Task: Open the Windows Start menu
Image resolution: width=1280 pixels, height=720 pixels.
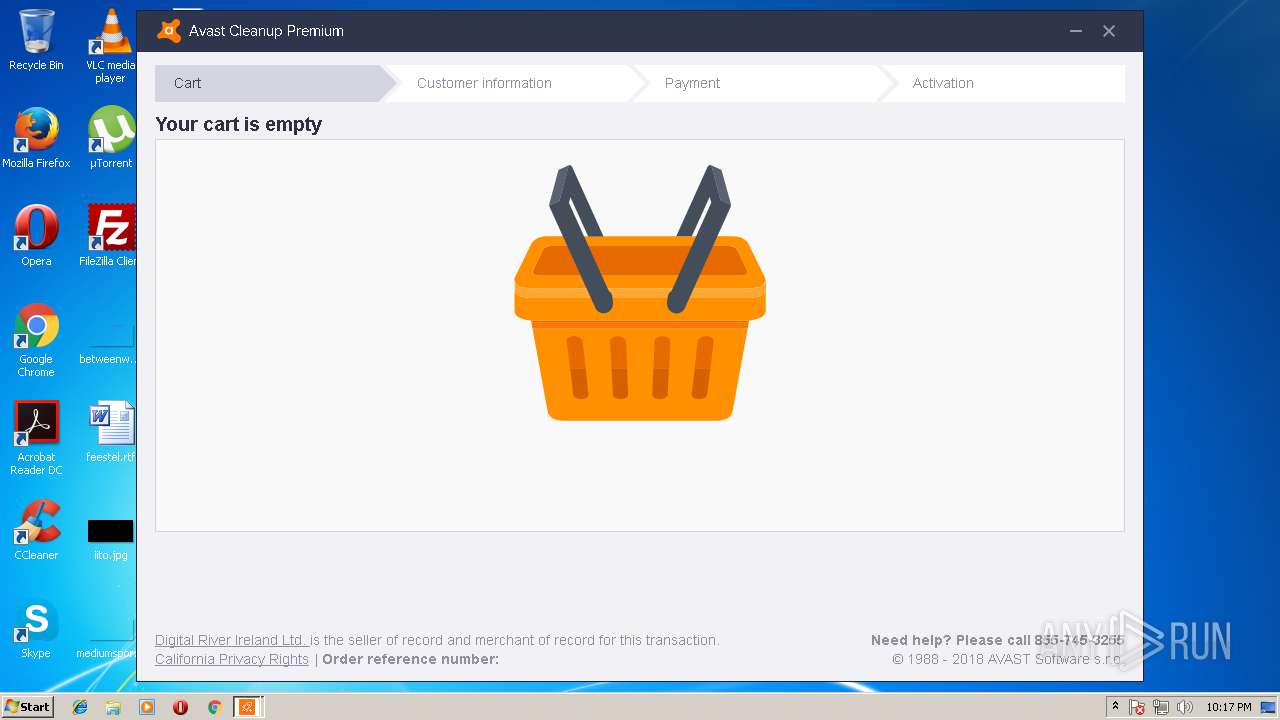Action: 27,707
